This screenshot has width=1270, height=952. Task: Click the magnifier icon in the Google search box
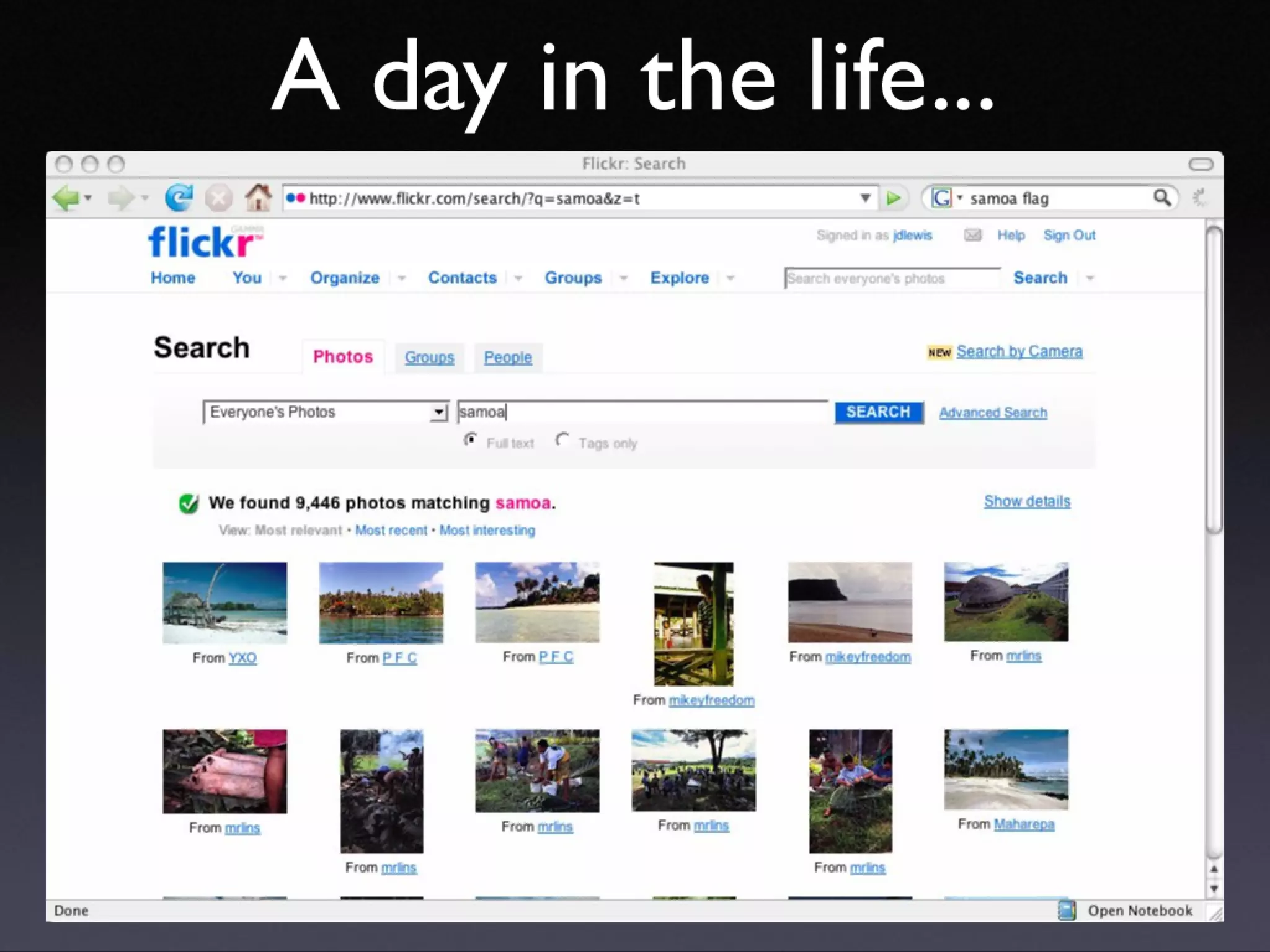(x=1161, y=198)
